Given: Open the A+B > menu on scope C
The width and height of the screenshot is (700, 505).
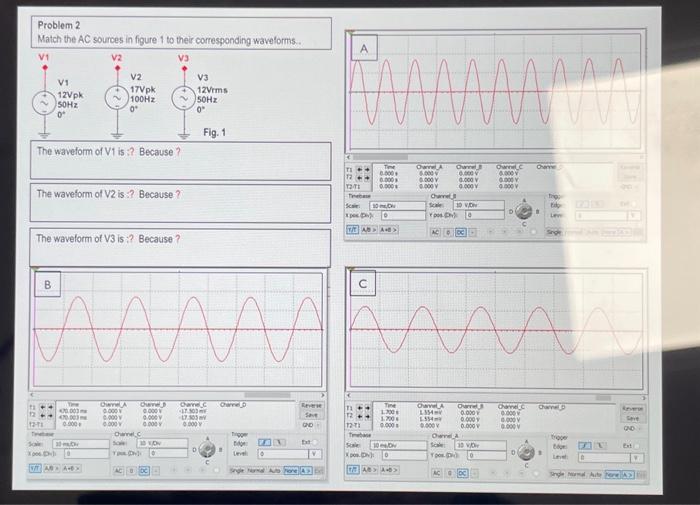Looking at the screenshot, I should tap(389, 470).
